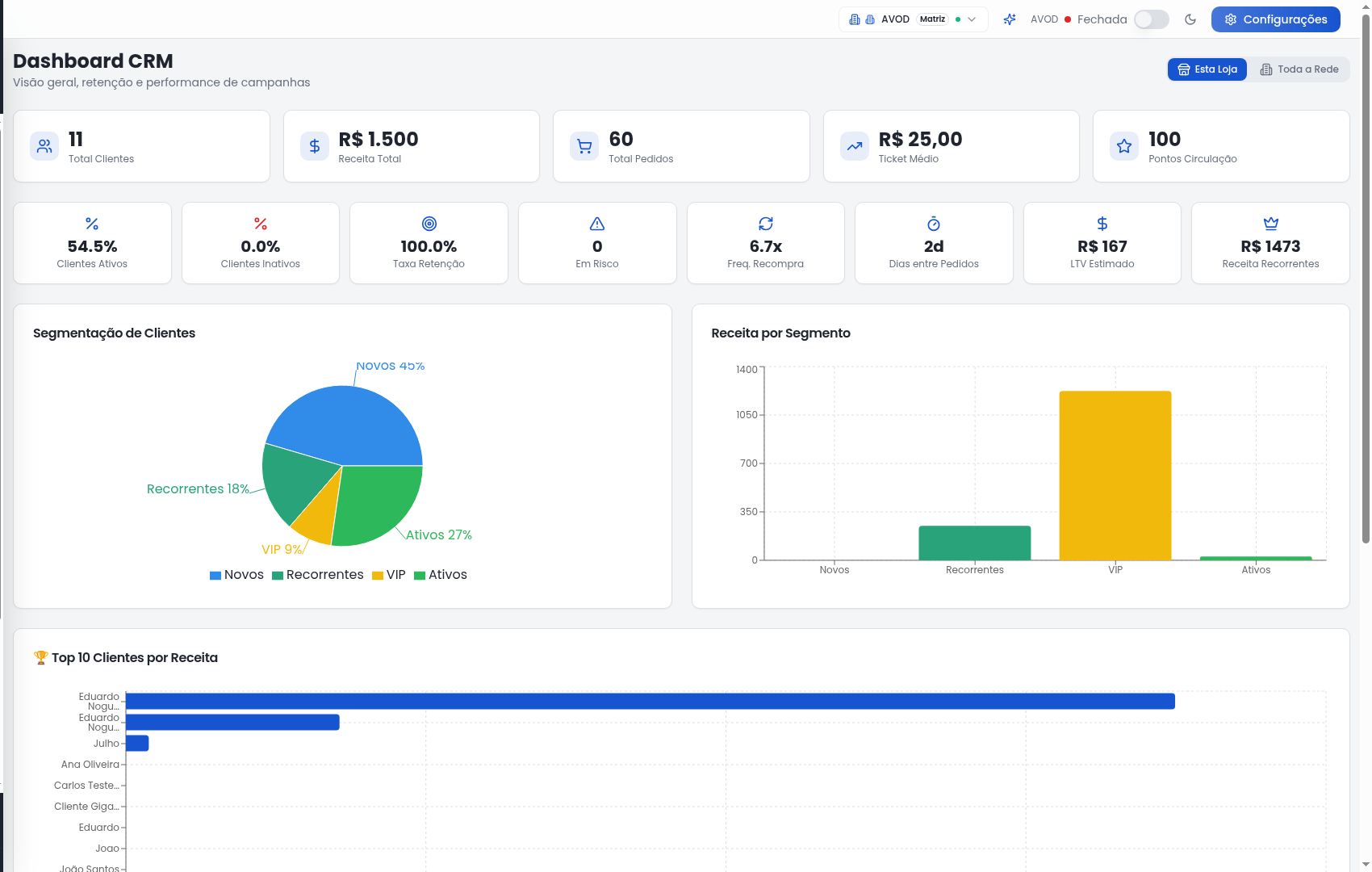Click the 'R$ 167' LTV Estimado value

[1102, 246]
